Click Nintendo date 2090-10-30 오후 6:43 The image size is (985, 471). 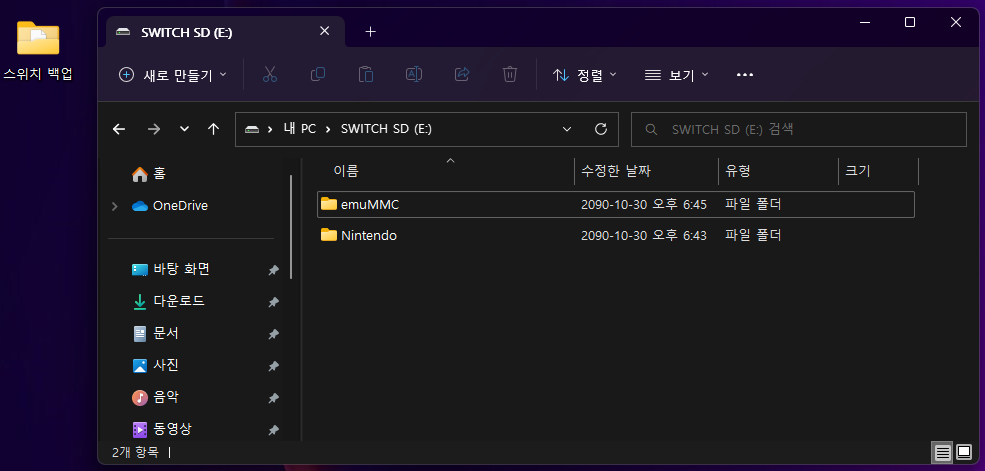click(644, 236)
